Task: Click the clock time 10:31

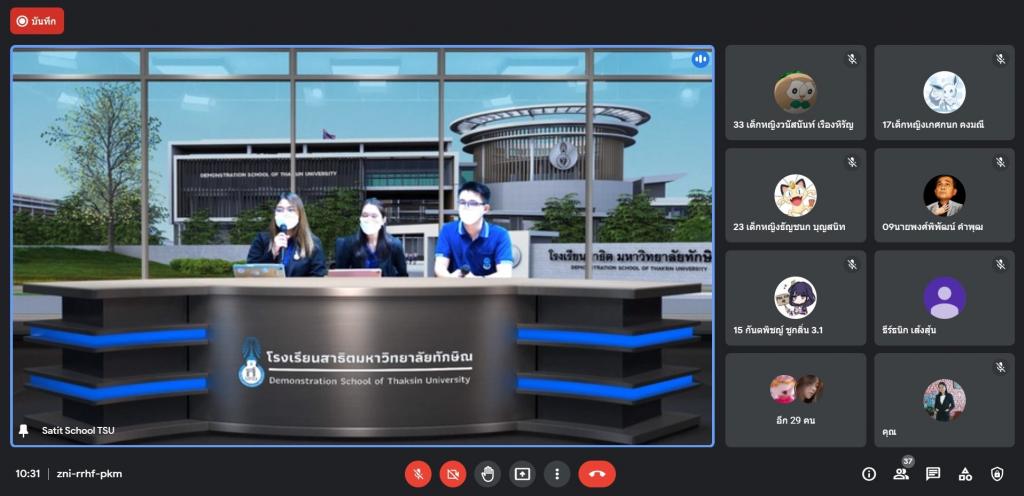Action: point(28,474)
